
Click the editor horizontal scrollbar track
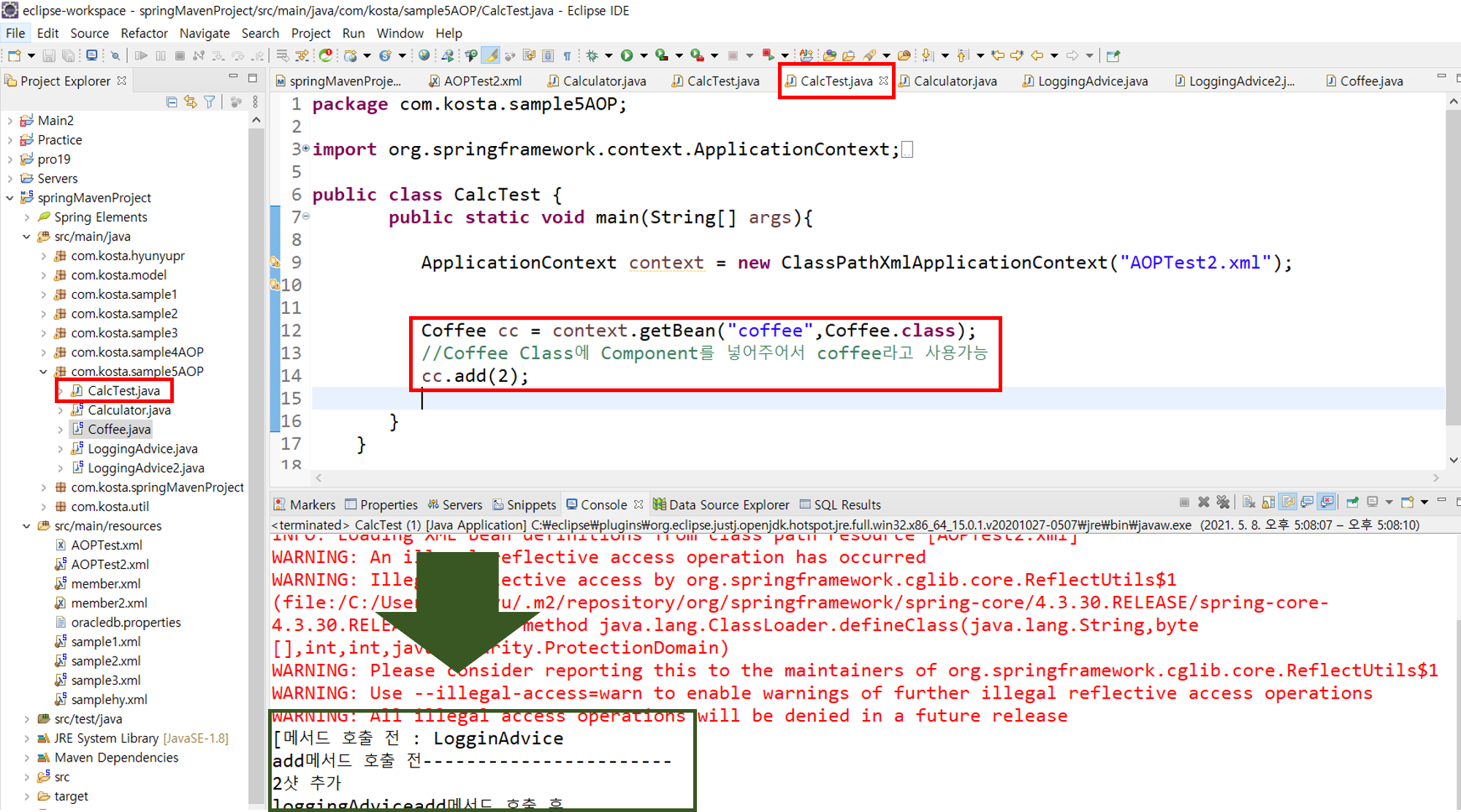point(877,478)
